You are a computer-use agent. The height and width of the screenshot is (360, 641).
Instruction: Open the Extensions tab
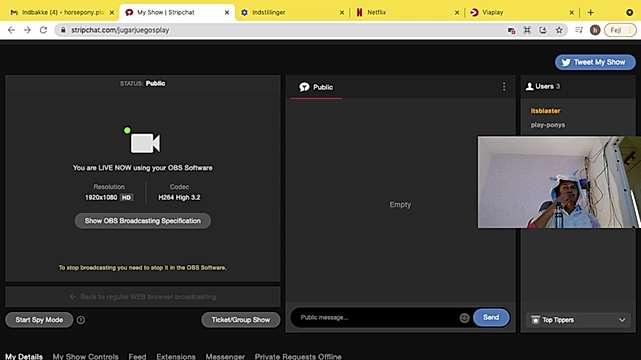176,356
